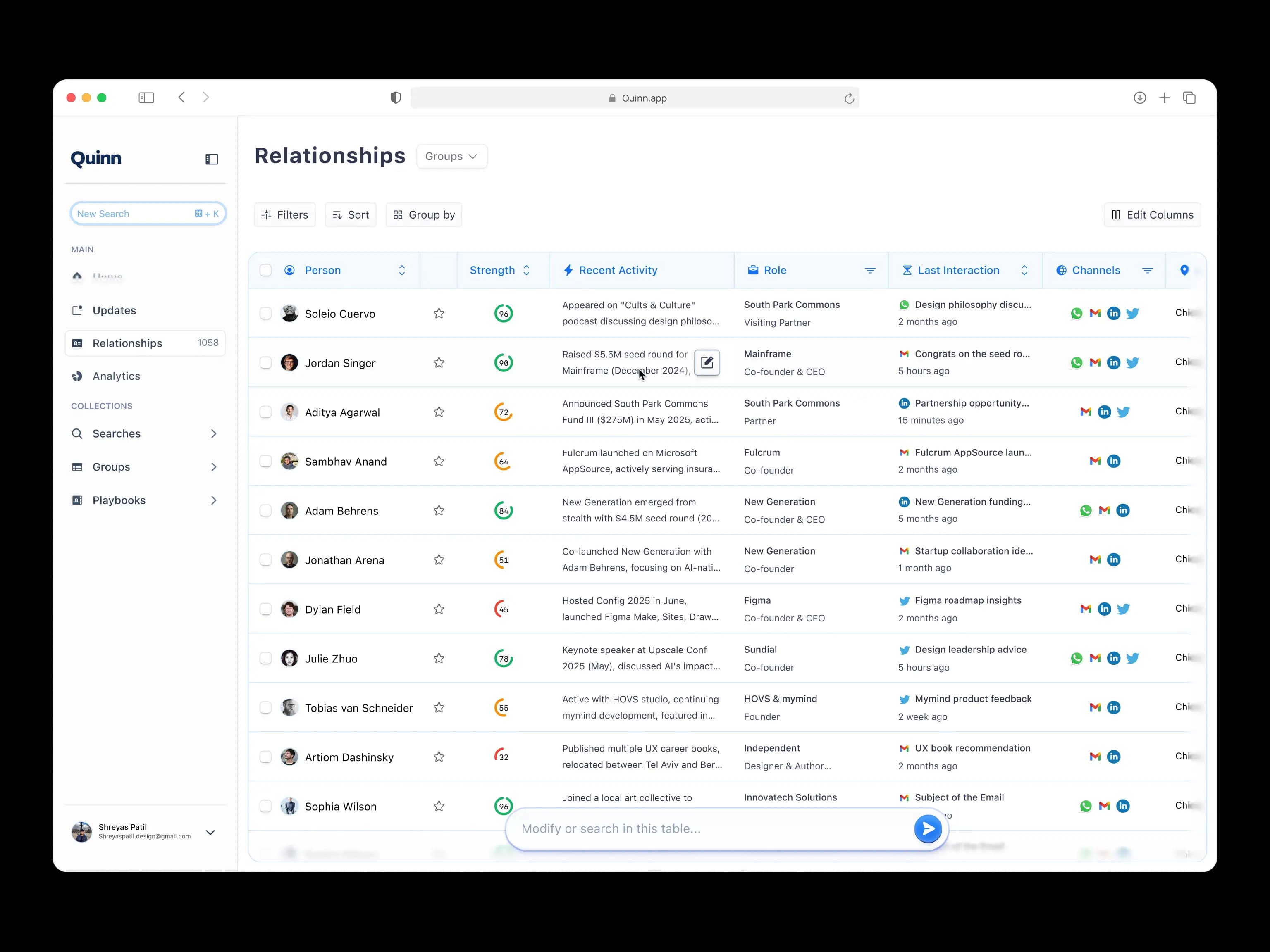Open WhatsApp channel for Julie Zhuo
The width and height of the screenshot is (1270, 952).
[1076, 658]
